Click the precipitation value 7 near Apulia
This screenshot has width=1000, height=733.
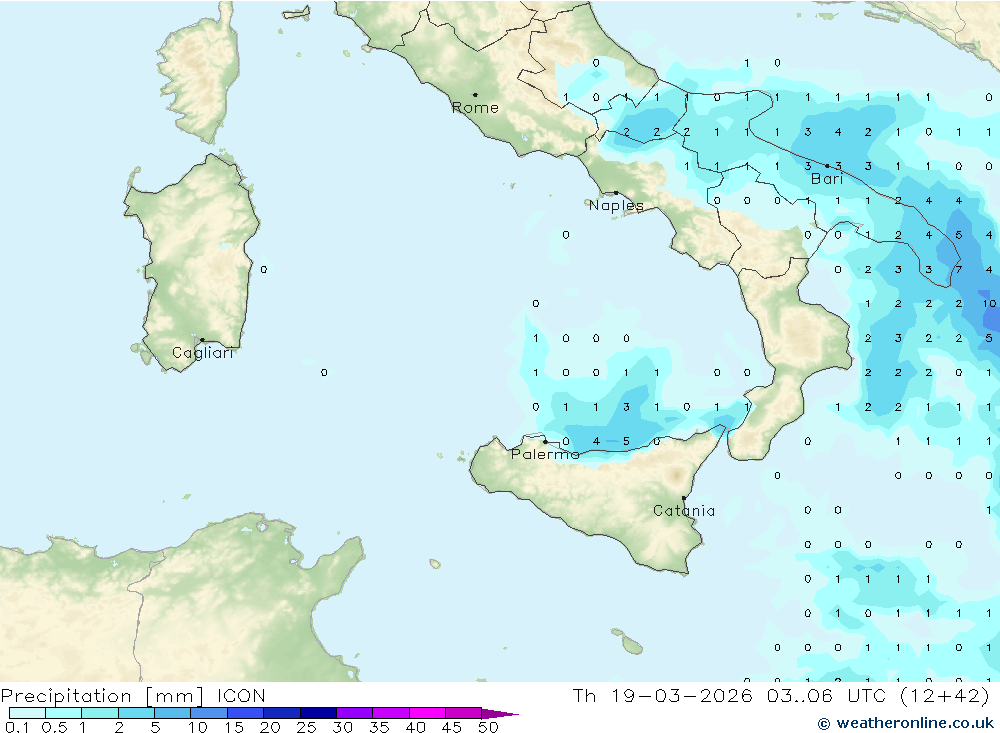click(x=959, y=269)
